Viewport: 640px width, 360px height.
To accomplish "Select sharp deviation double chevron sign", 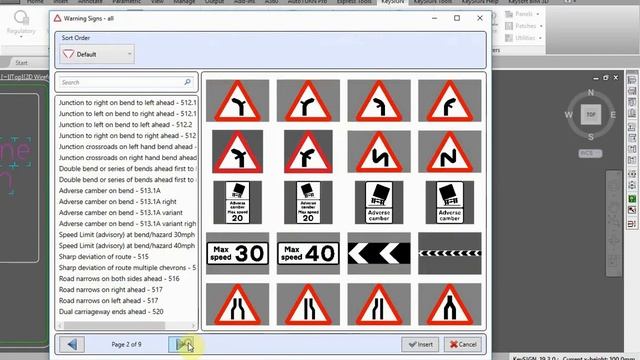I will point(379,253).
